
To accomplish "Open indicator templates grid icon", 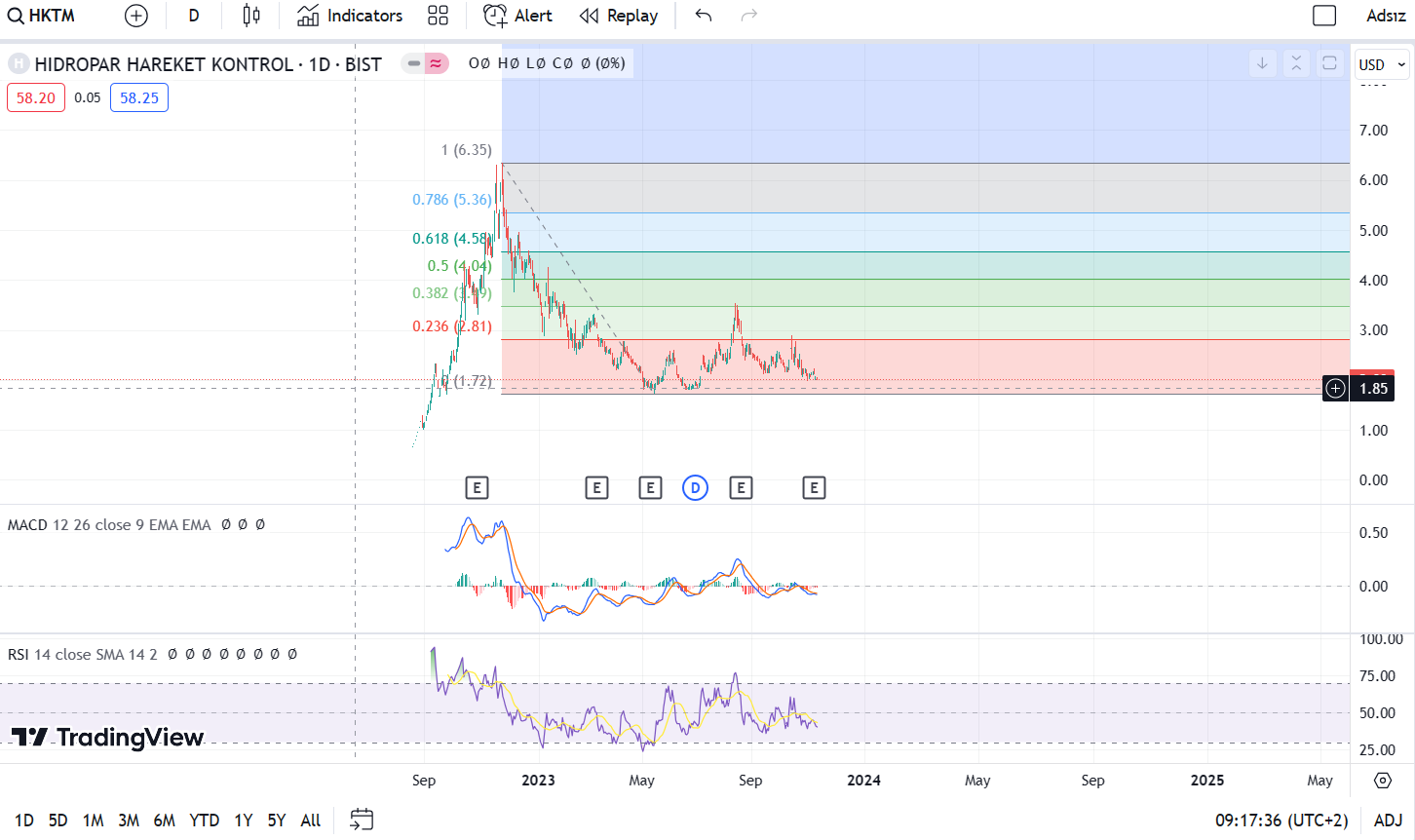I will (439, 16).
